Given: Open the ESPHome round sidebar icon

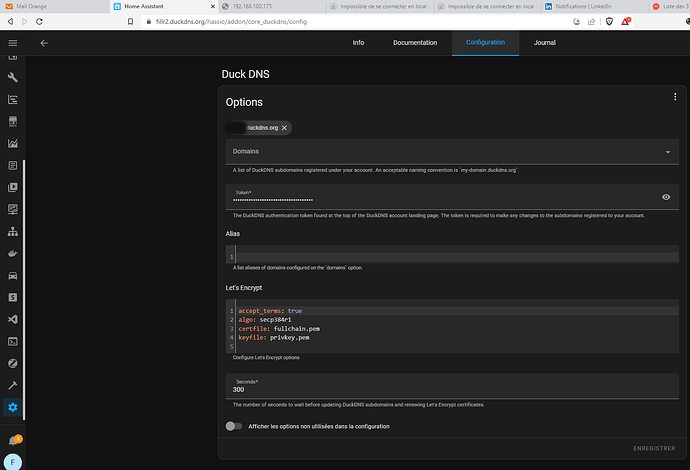Looking at the screenshot, I should (13, 364).
